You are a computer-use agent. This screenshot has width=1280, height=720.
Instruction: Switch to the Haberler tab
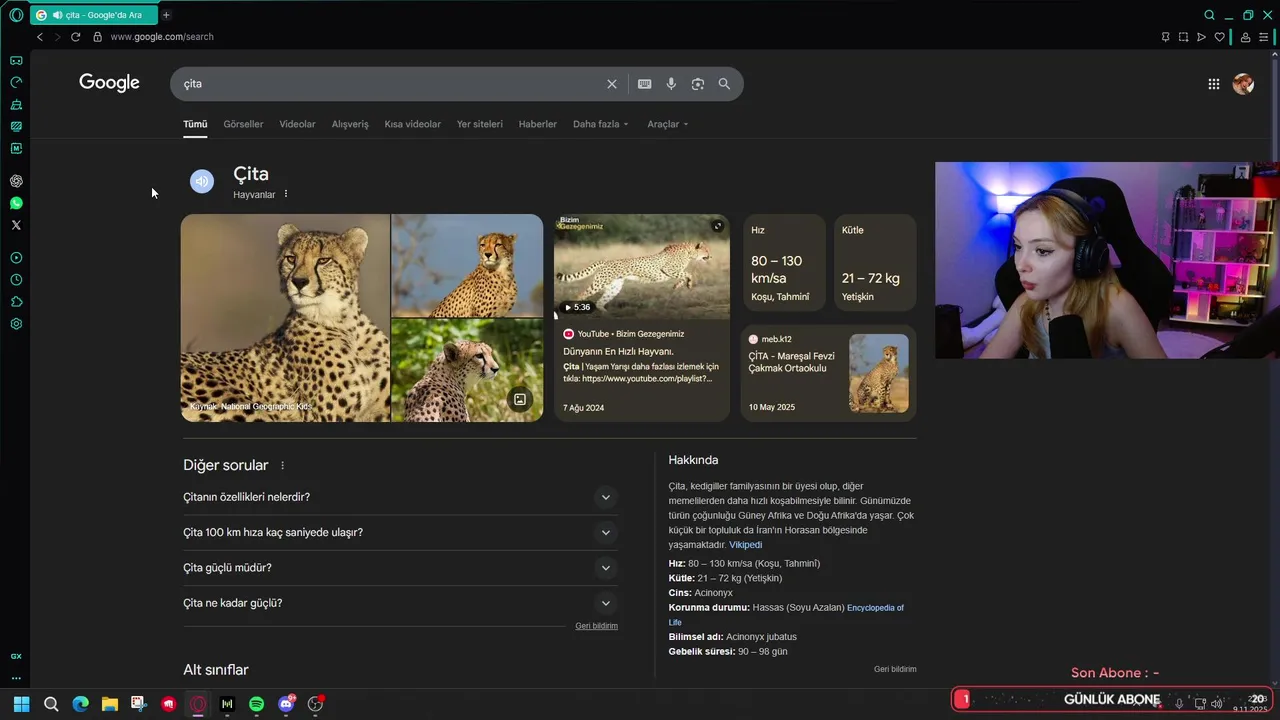coord(538,124)
